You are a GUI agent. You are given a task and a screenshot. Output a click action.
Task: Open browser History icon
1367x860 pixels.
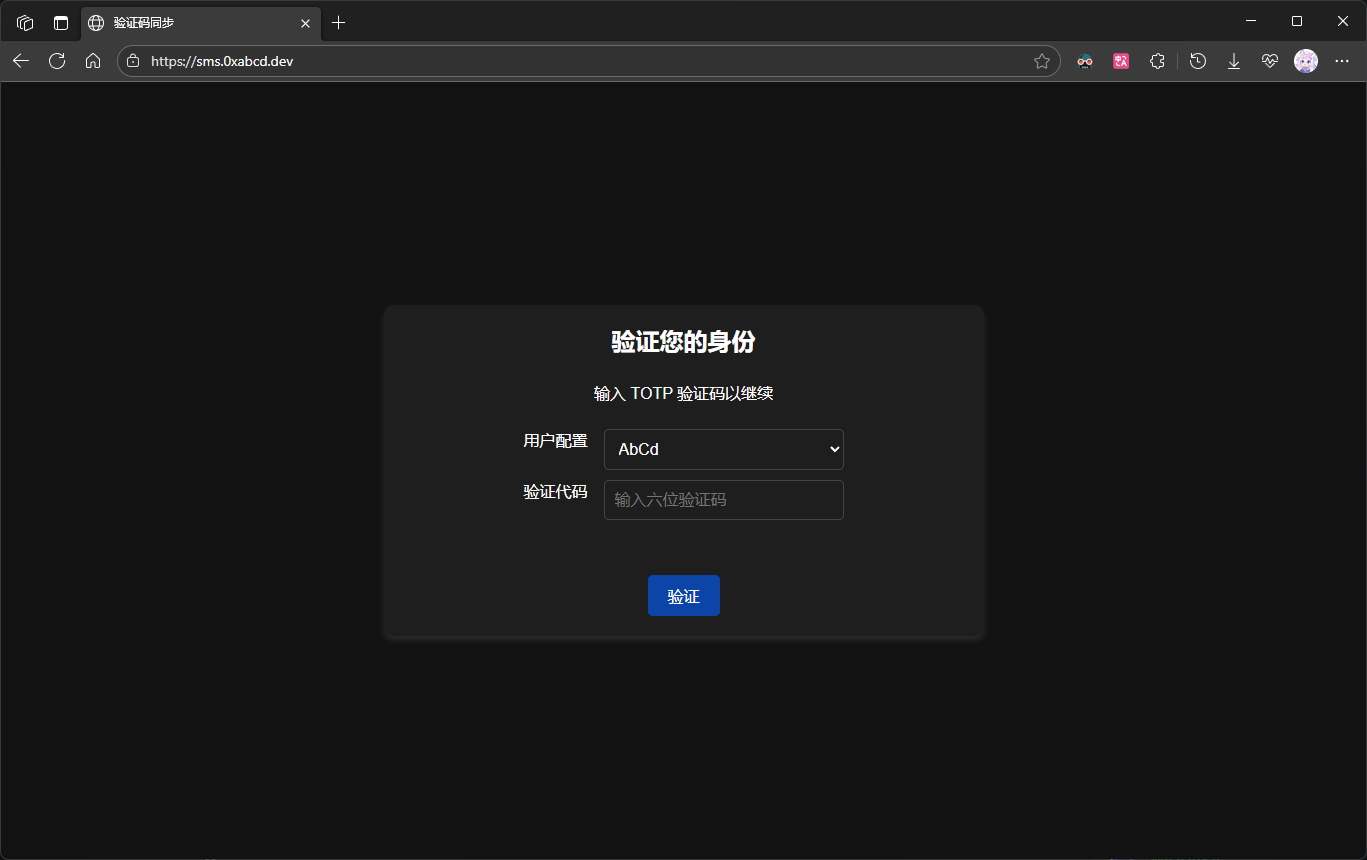coord(1197,61)
